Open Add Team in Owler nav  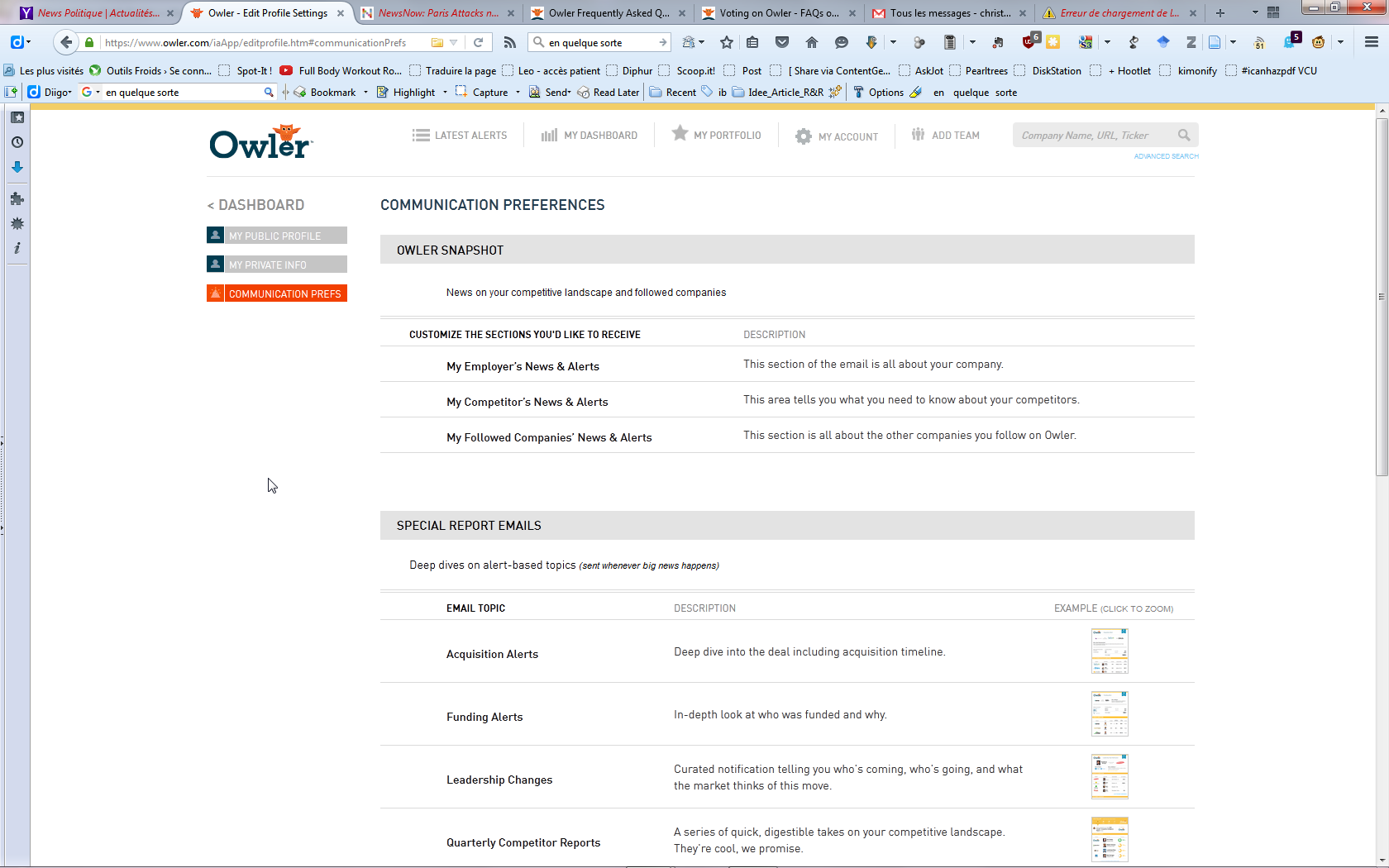tap(945, 135)
